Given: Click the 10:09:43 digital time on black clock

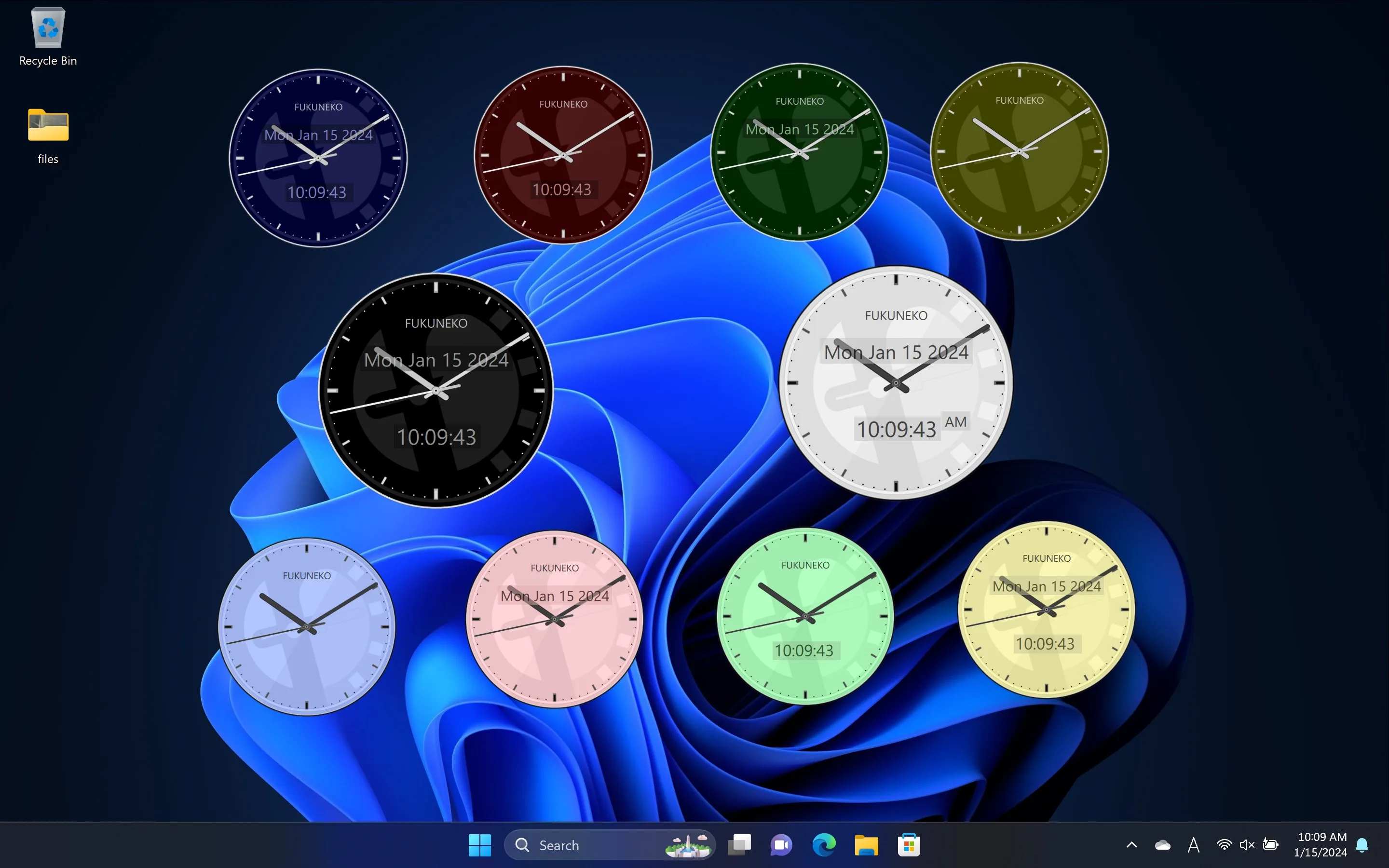Looking at the screenshot, I should (x=436, y=437).
